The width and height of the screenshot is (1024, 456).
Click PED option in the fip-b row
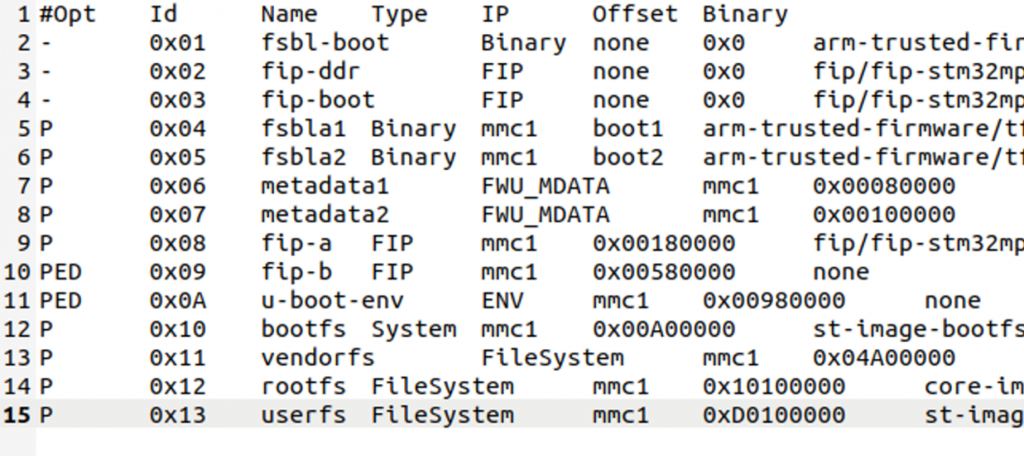point(61,272)
